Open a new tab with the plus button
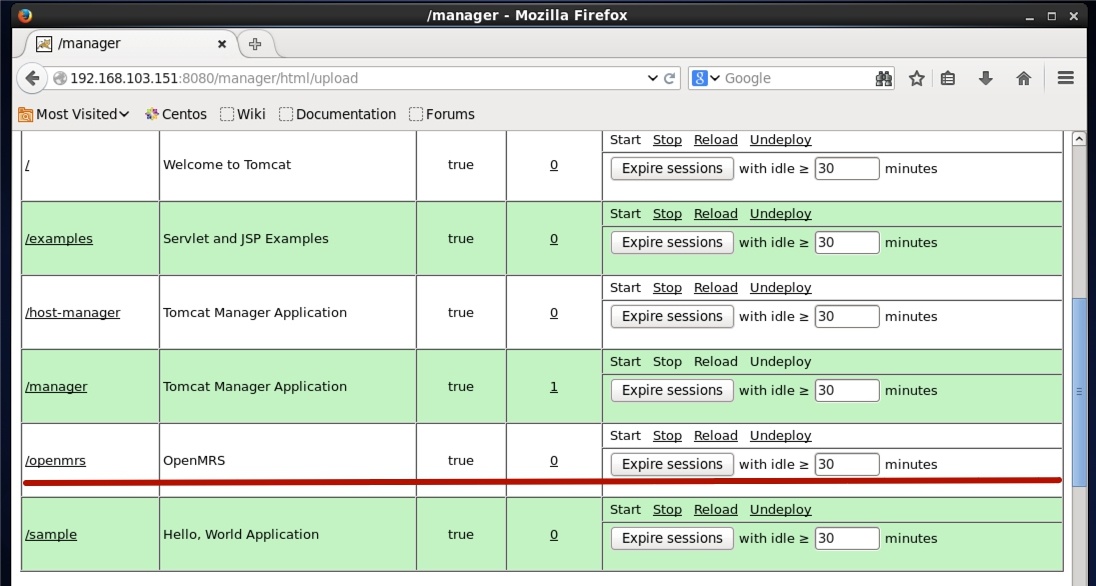The height and width of the screenshot is (586, 1096). [255, 44]
